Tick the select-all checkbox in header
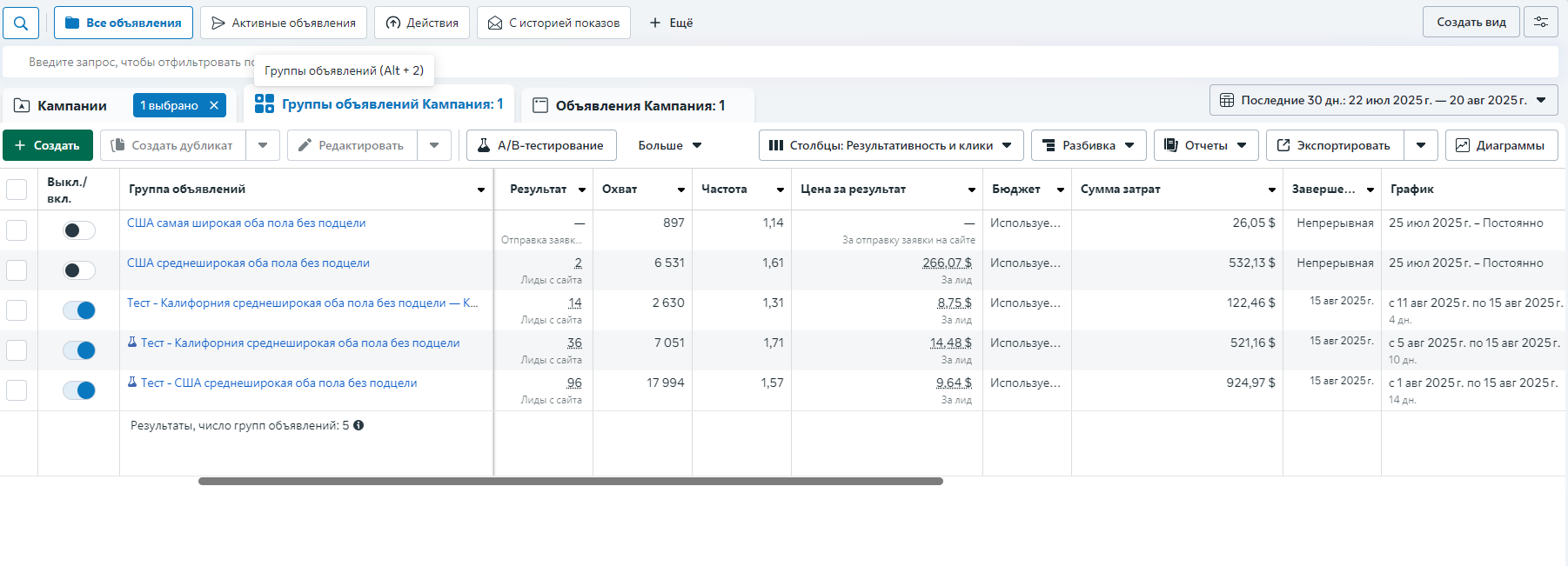 coord(17,190)
